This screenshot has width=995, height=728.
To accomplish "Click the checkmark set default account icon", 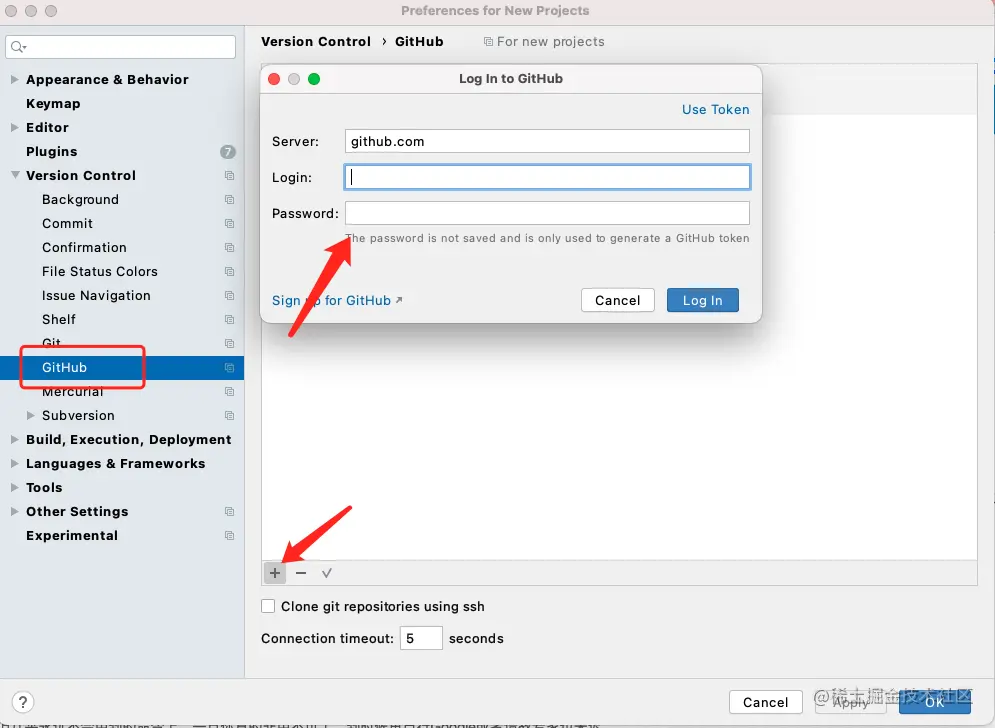I will 327,573.
